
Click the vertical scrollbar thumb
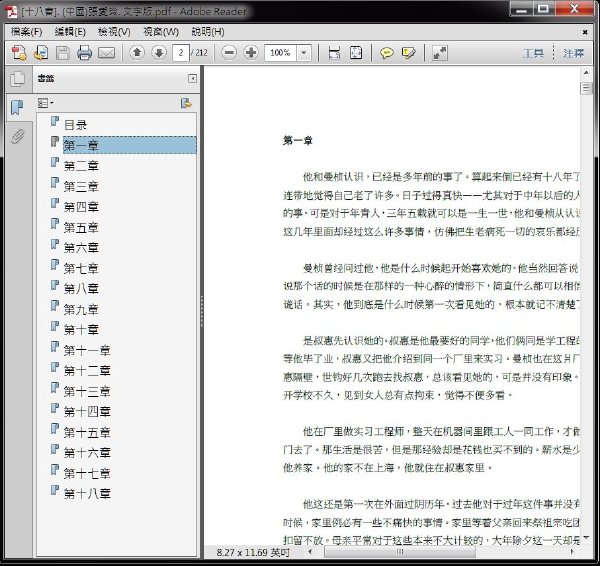point(586,88)
